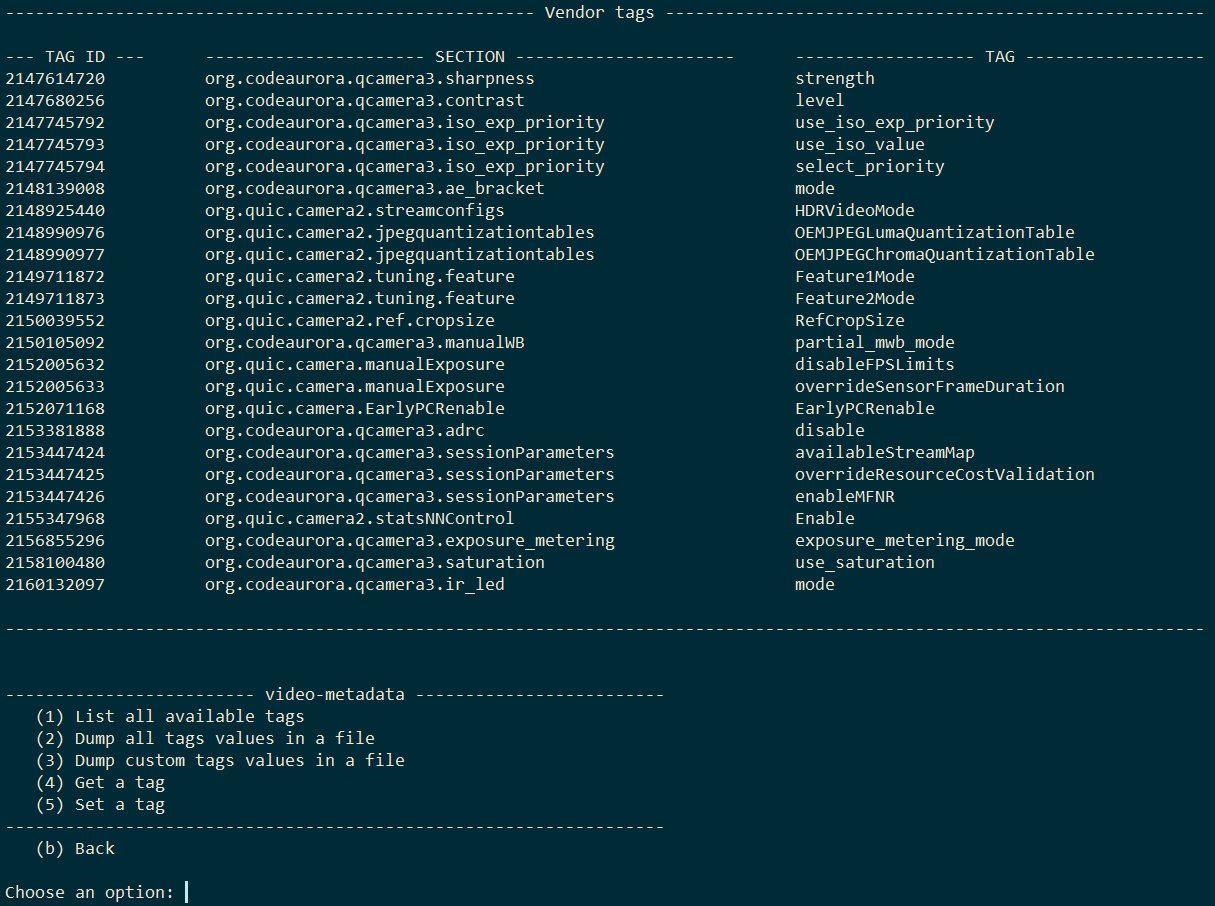The height and width of the screenshot is (906, 1215).
Task: Click tag ID 2153447425
Action: pyautogui.click(x=55, y=474)
